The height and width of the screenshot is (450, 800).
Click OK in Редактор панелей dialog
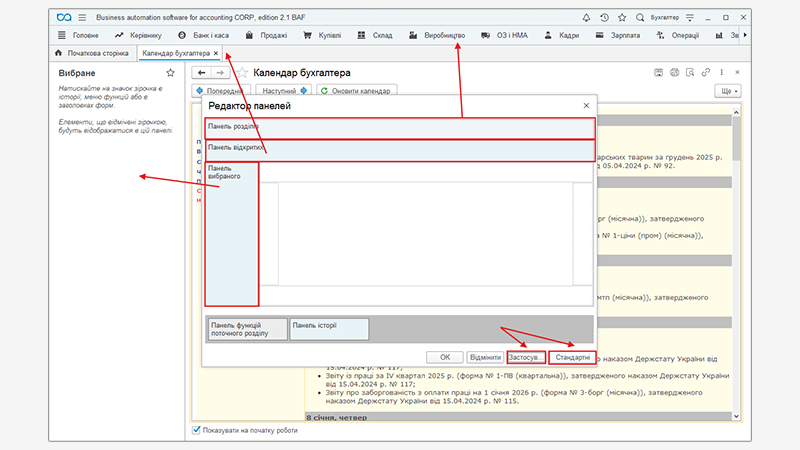[444, 357]
